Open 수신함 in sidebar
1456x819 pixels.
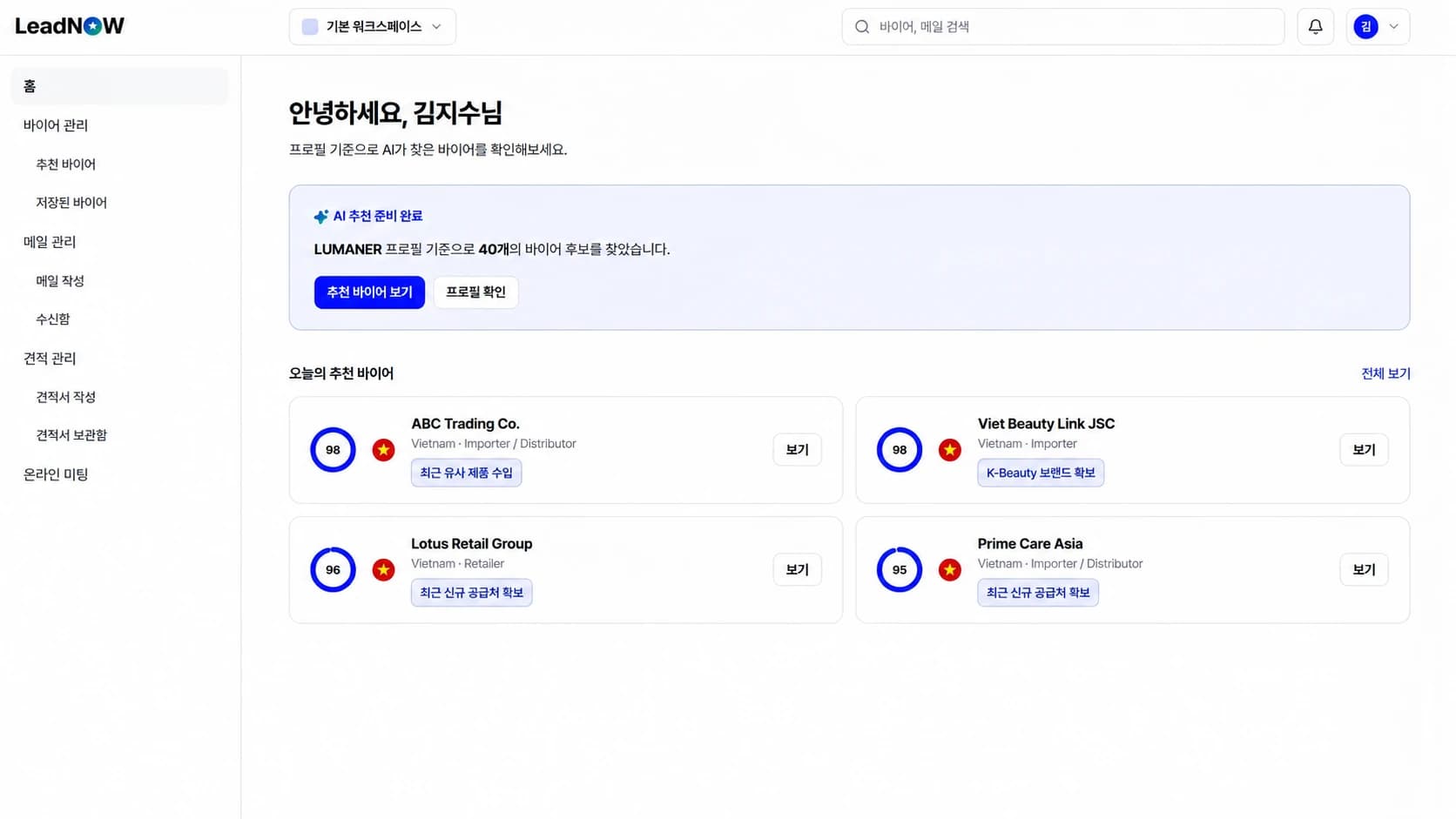[x=53, y=319]
